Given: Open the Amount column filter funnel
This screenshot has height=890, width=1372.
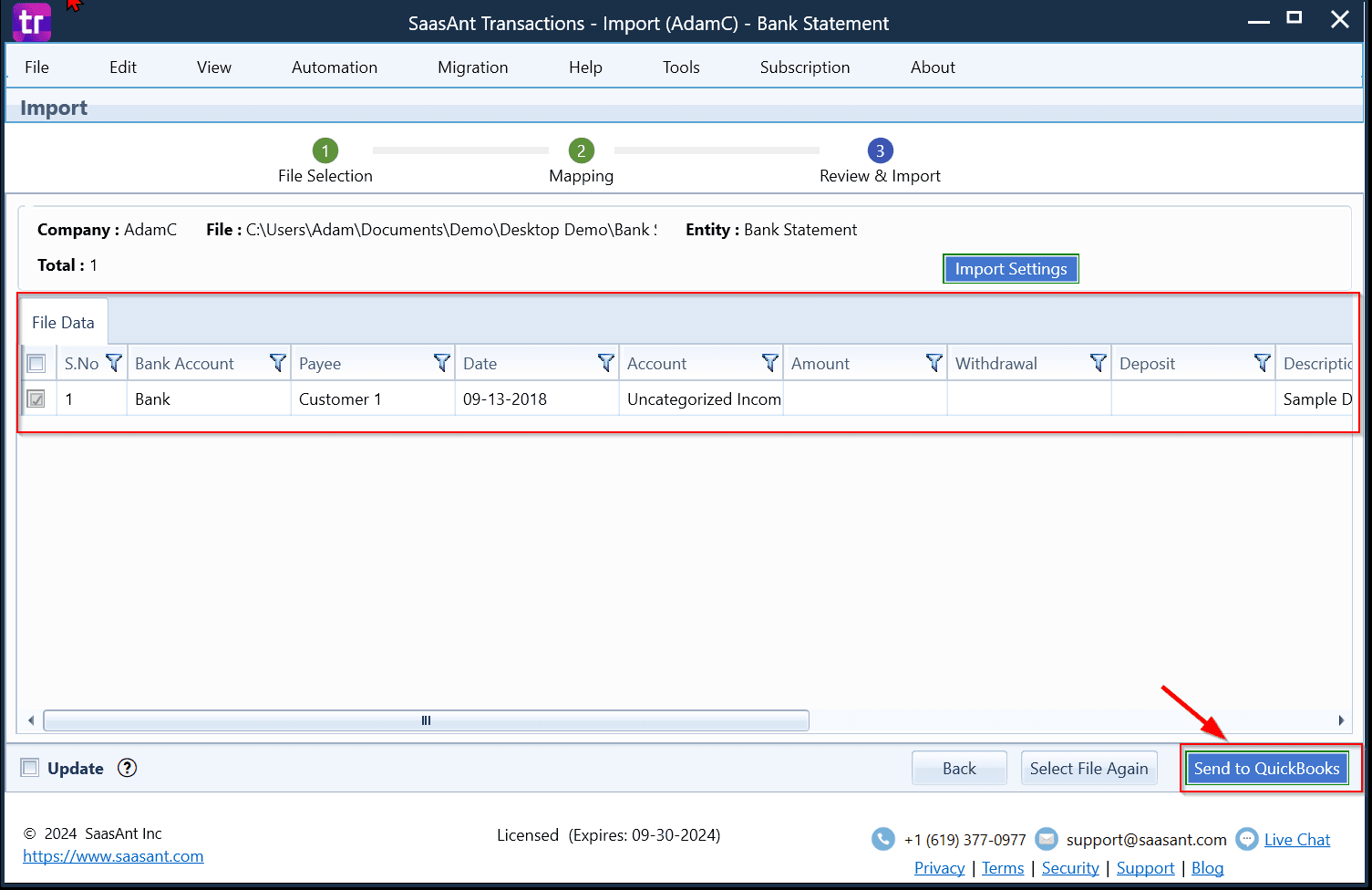Looking at the screenshot, I should 934,363.
